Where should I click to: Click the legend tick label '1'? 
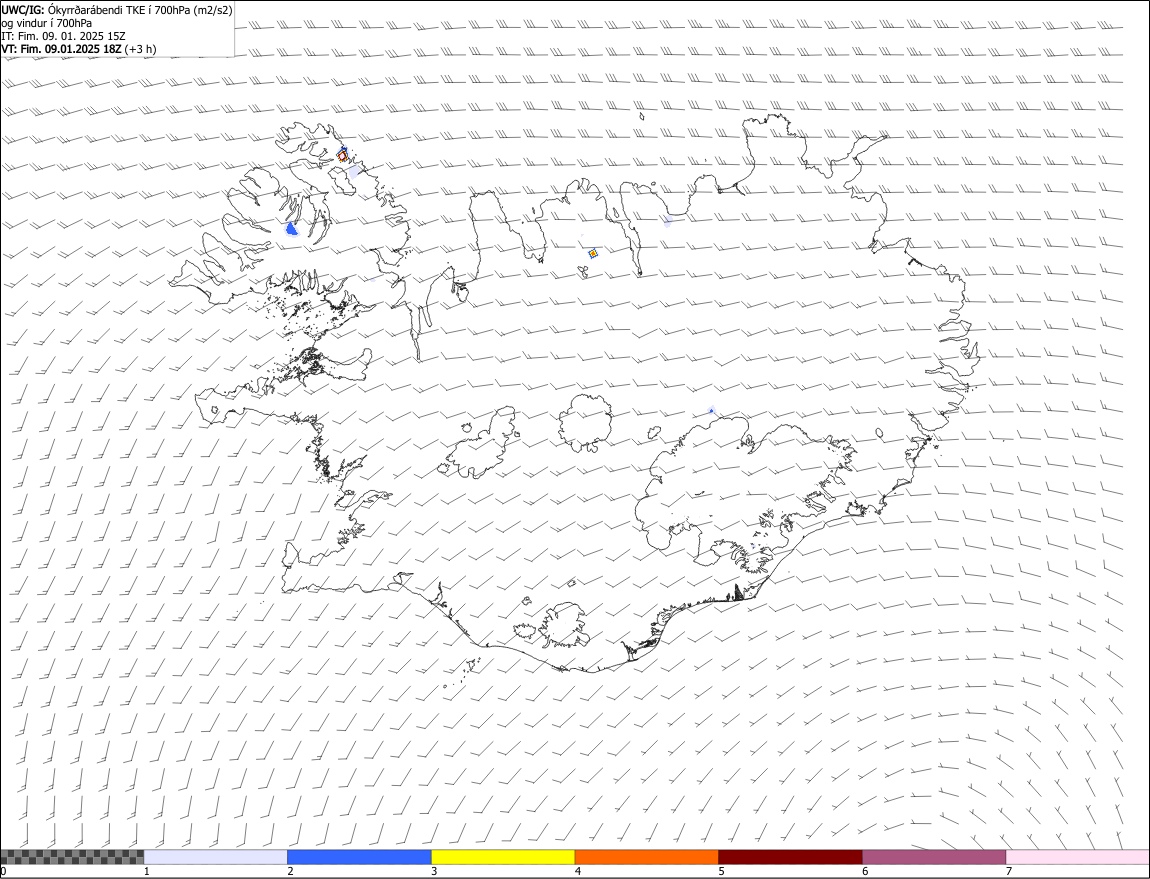coord(147,872)
